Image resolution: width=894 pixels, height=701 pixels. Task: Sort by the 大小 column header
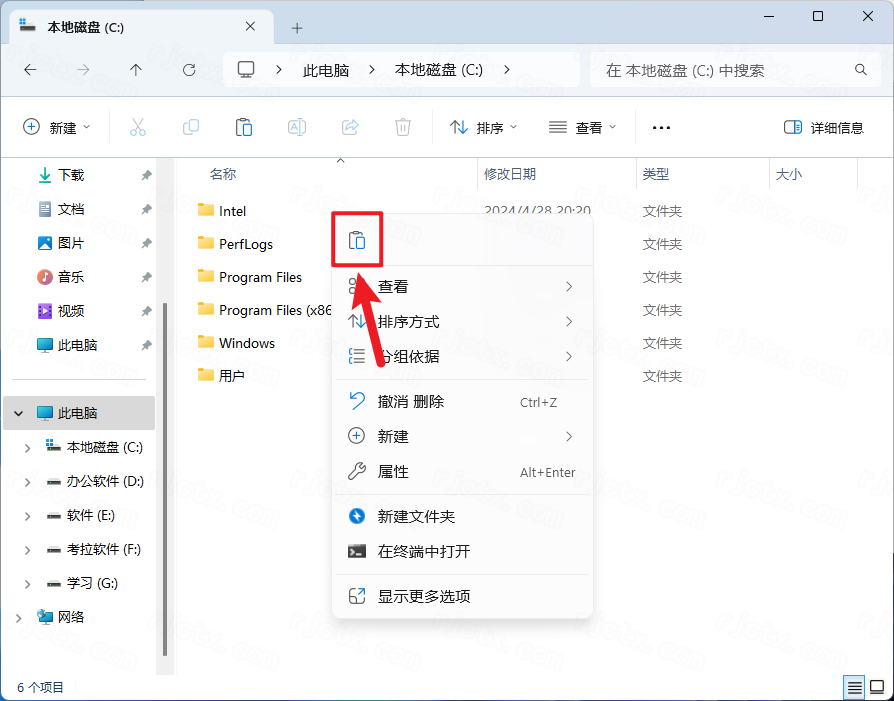tap(789, 174)
